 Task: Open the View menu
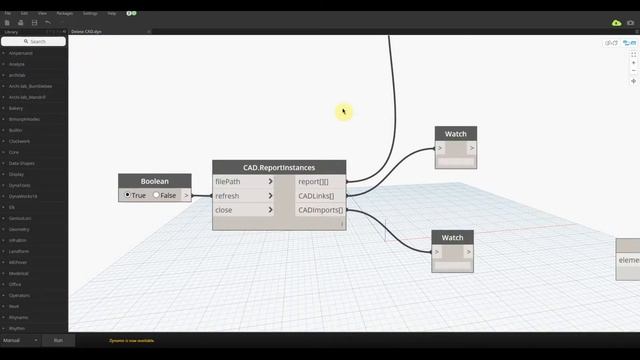[x=42, y=13]
